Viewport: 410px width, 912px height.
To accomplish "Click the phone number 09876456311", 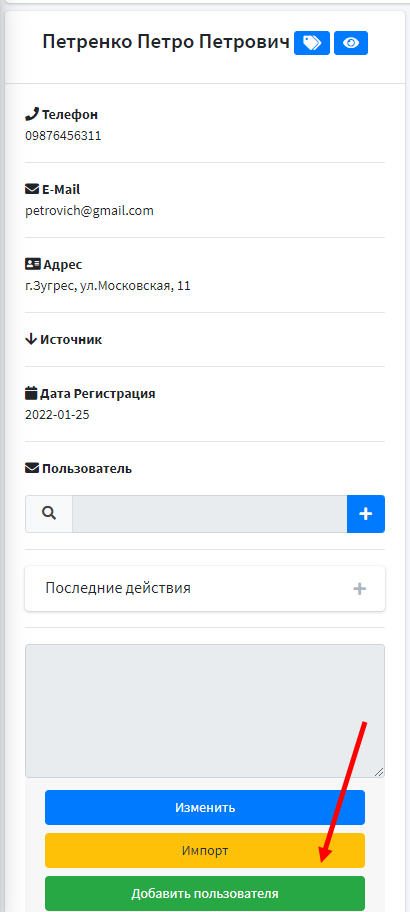I will point(63,136).
